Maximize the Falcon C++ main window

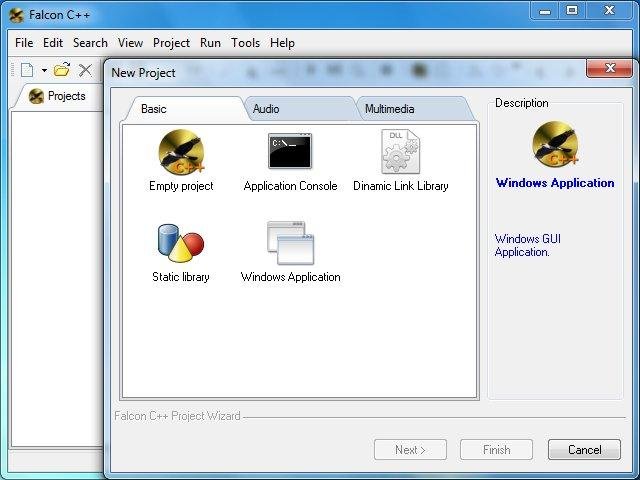[x=572, y=11]
